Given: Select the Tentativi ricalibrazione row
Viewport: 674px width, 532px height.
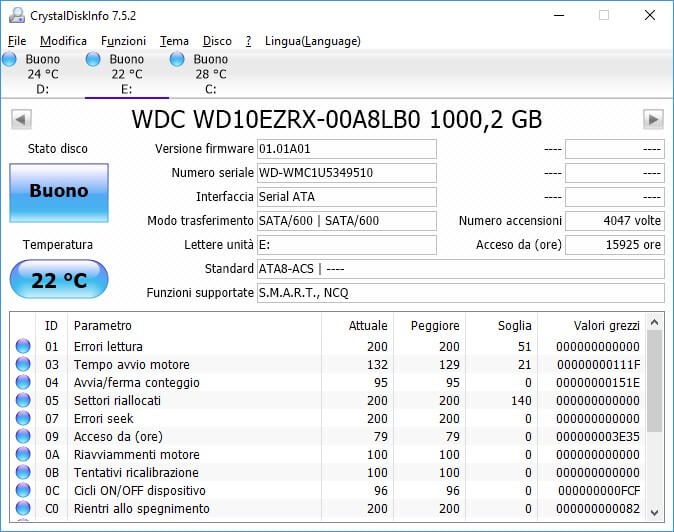Looking at the screenshot, I should [x=328, y=473].
